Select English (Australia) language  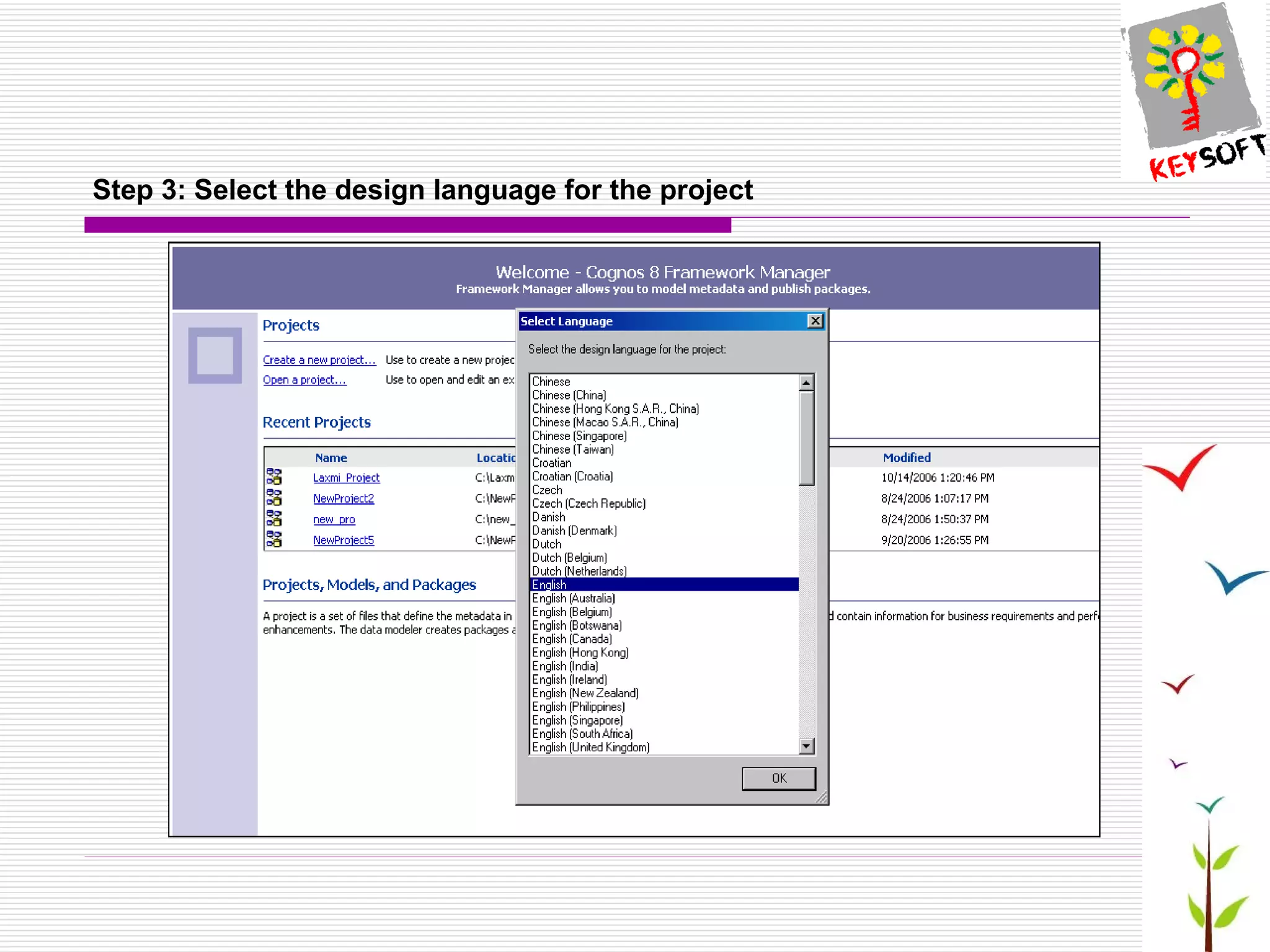coord(665,599)
